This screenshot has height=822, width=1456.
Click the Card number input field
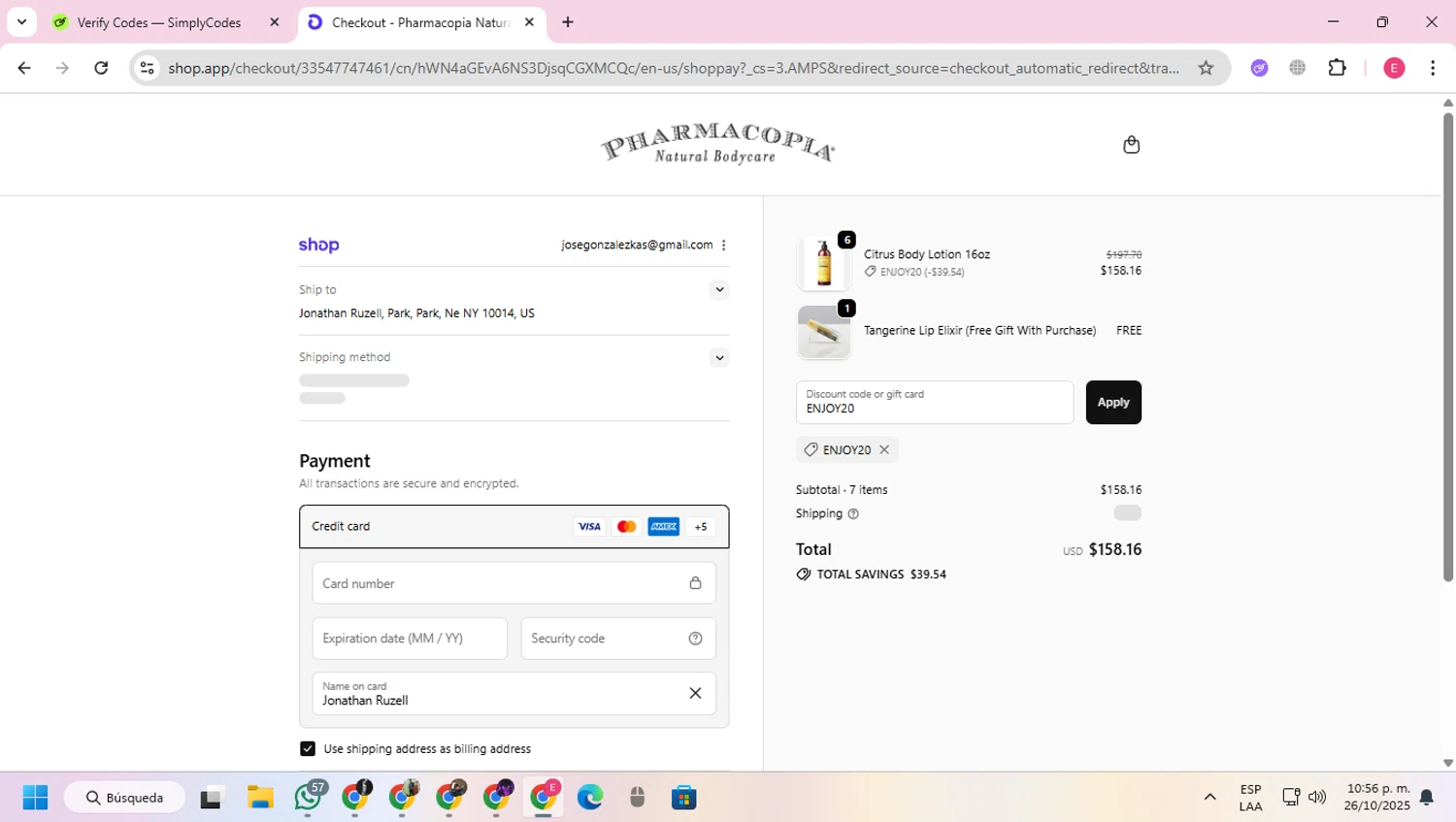pos(513,583)
